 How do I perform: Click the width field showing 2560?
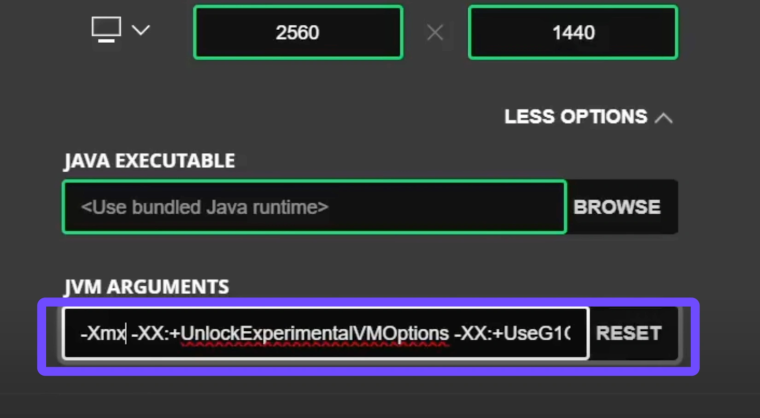point(298,32)
